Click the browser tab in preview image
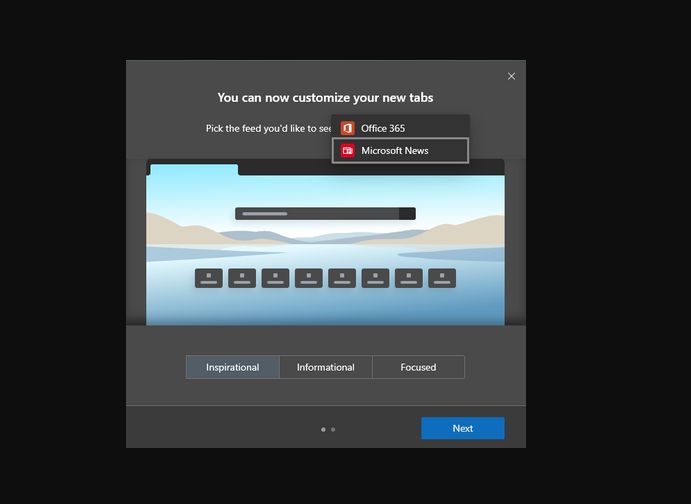 pyautogui.click(x=193, y=169)
